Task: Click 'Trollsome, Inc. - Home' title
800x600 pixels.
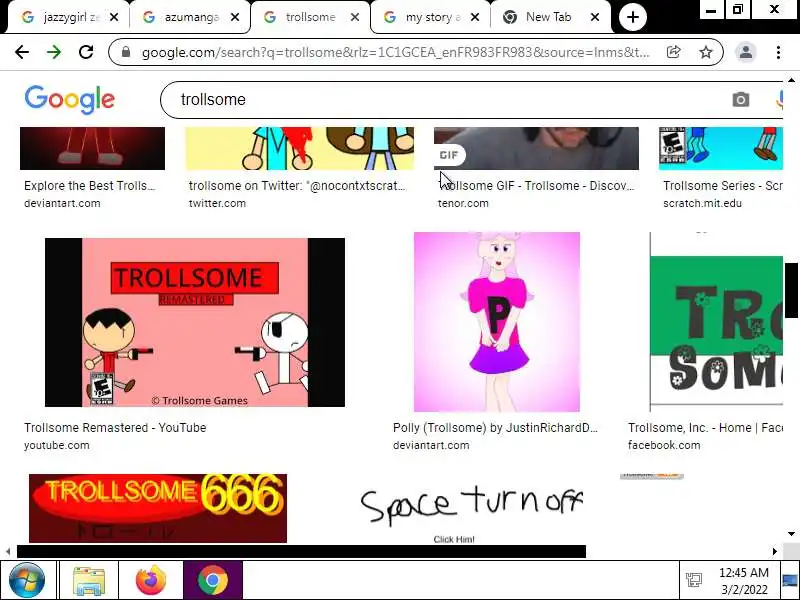Action: click(705, 428)
